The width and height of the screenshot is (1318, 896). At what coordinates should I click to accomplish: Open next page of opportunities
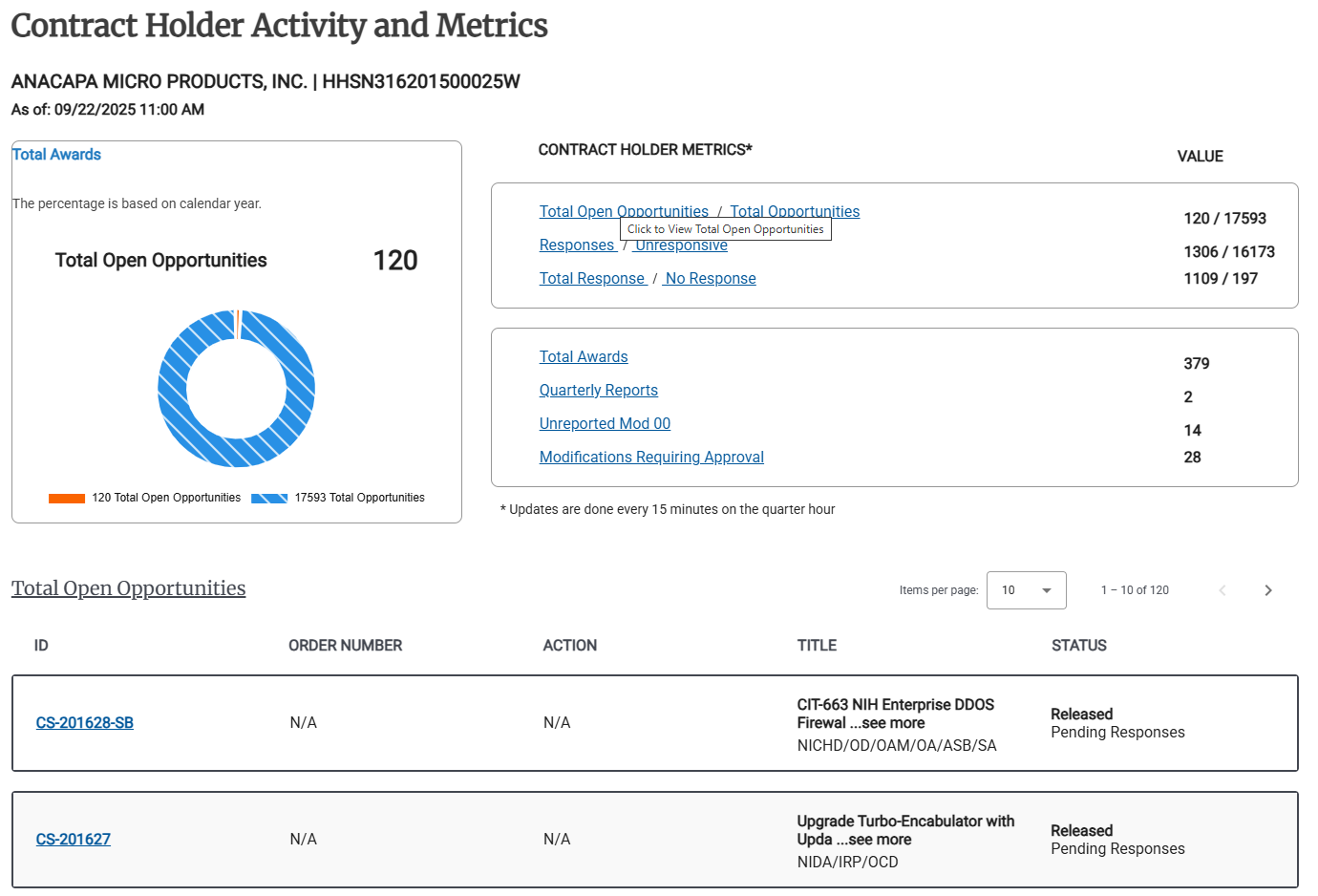[1268, 590]
